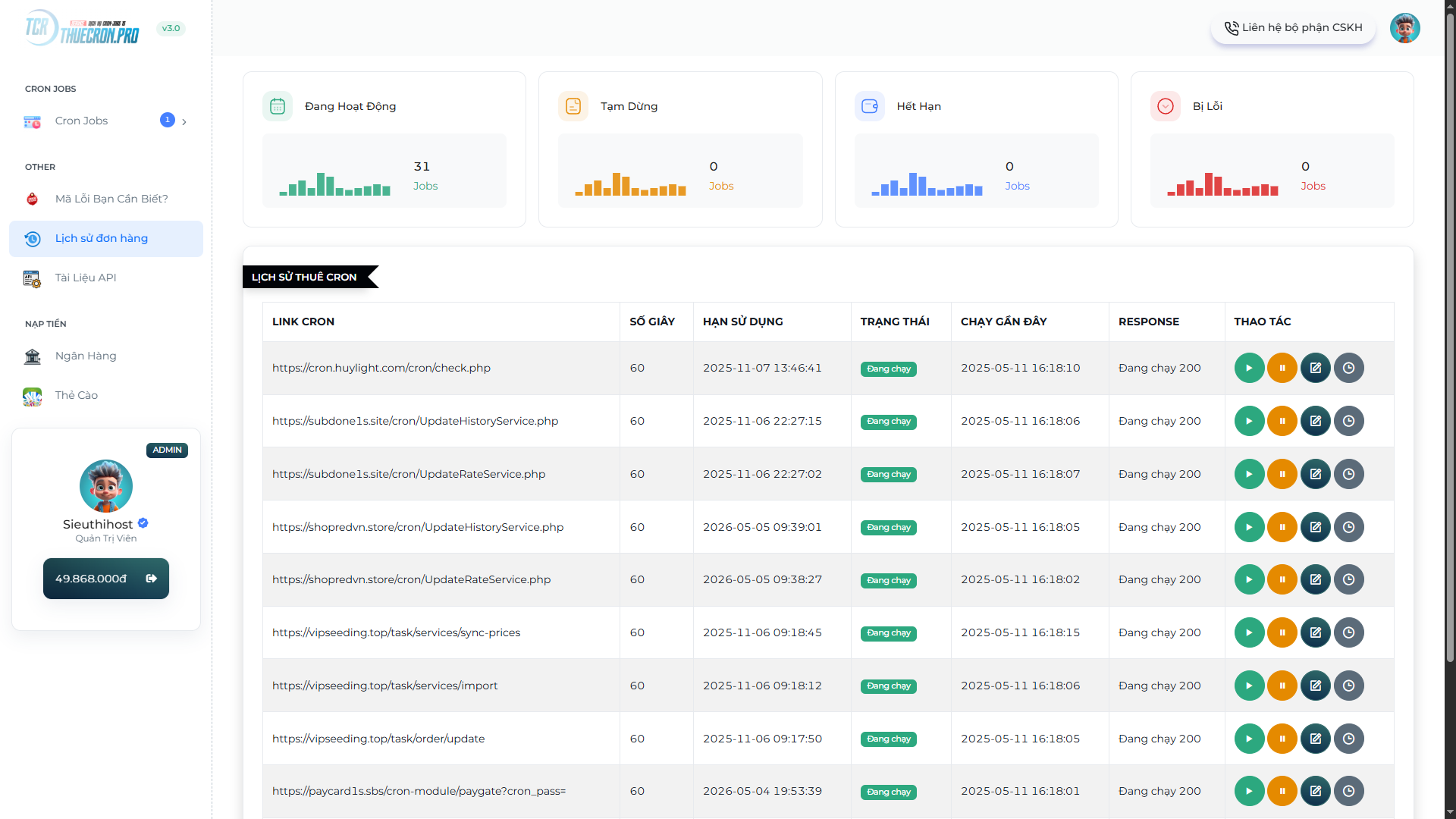Screen dimensions: 1456x819
Task: Open the Ngân Hàng payment section
Action: [x=85, y=356]
